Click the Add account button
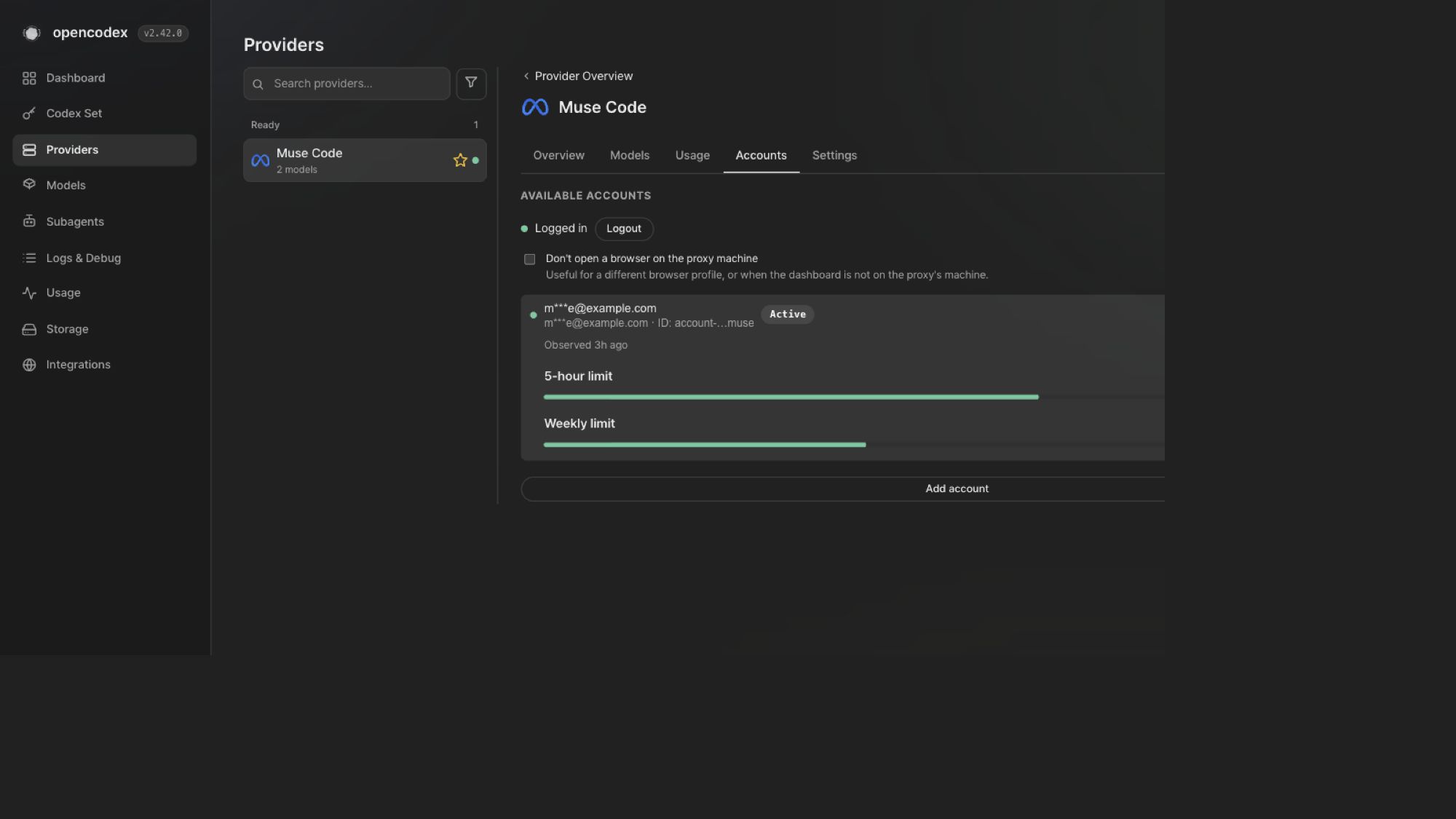The width and height of the screenshot is (1456, 819). tap(843, 488)
